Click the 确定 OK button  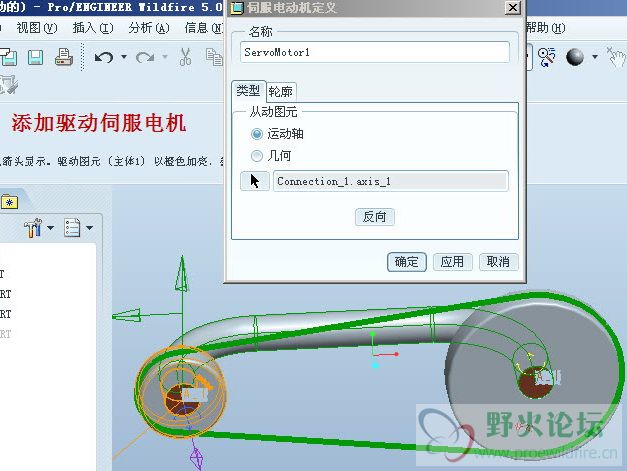pyautogui.click(x=407, y=262)
